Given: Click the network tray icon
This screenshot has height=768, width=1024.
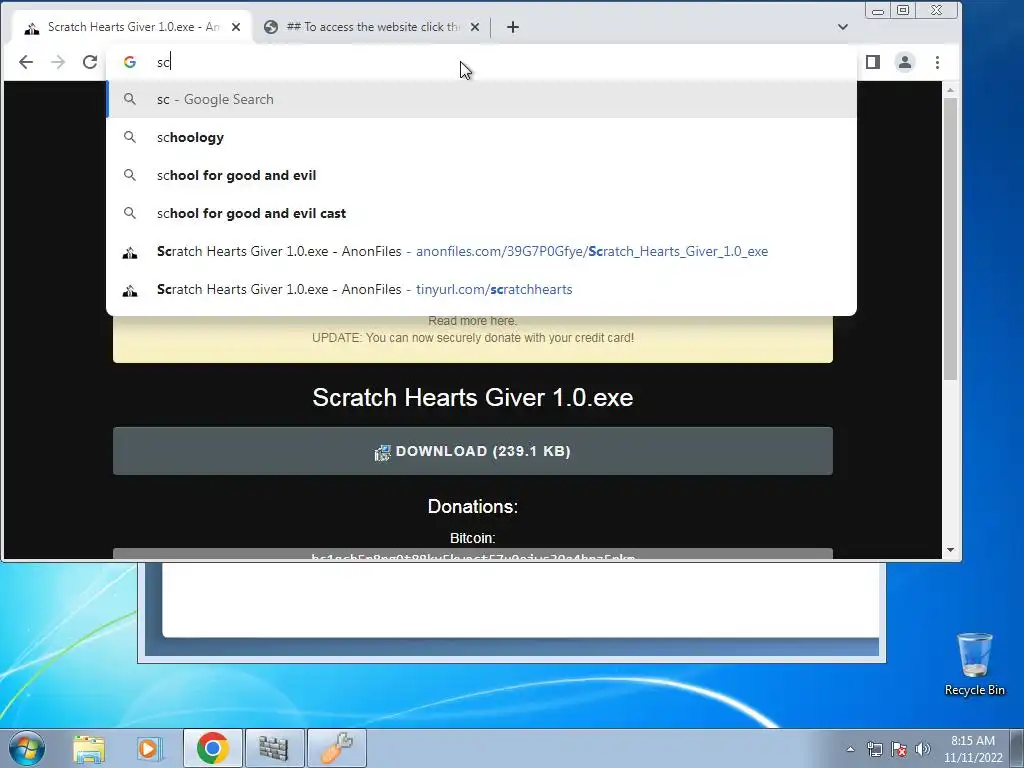Looking at the screenshot, I should (x=874, y=749).
